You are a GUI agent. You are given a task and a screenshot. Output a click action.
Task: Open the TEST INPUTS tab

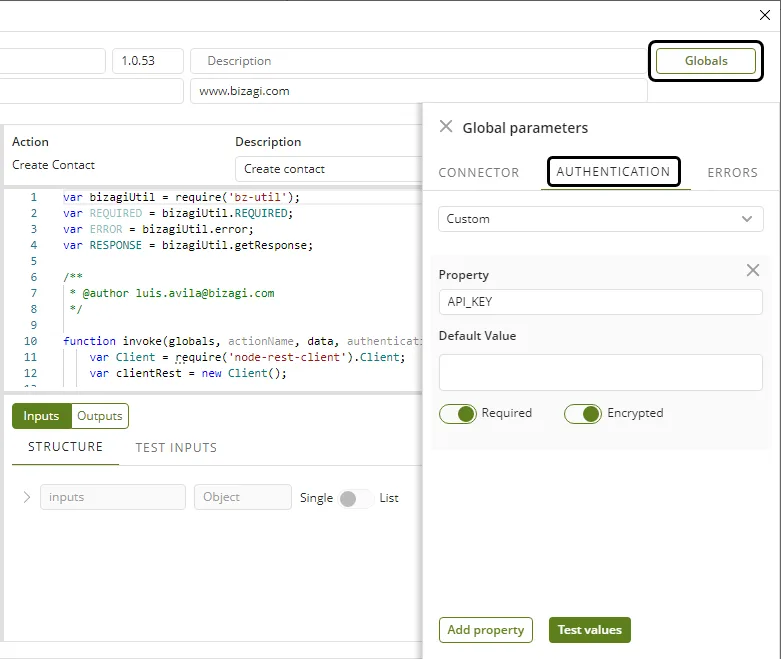point(176,447)
